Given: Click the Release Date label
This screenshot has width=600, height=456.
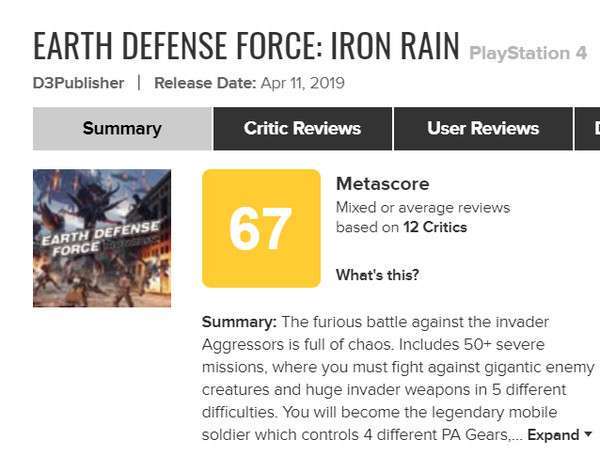Looking at the screenshot, I should tap(205, 83).
